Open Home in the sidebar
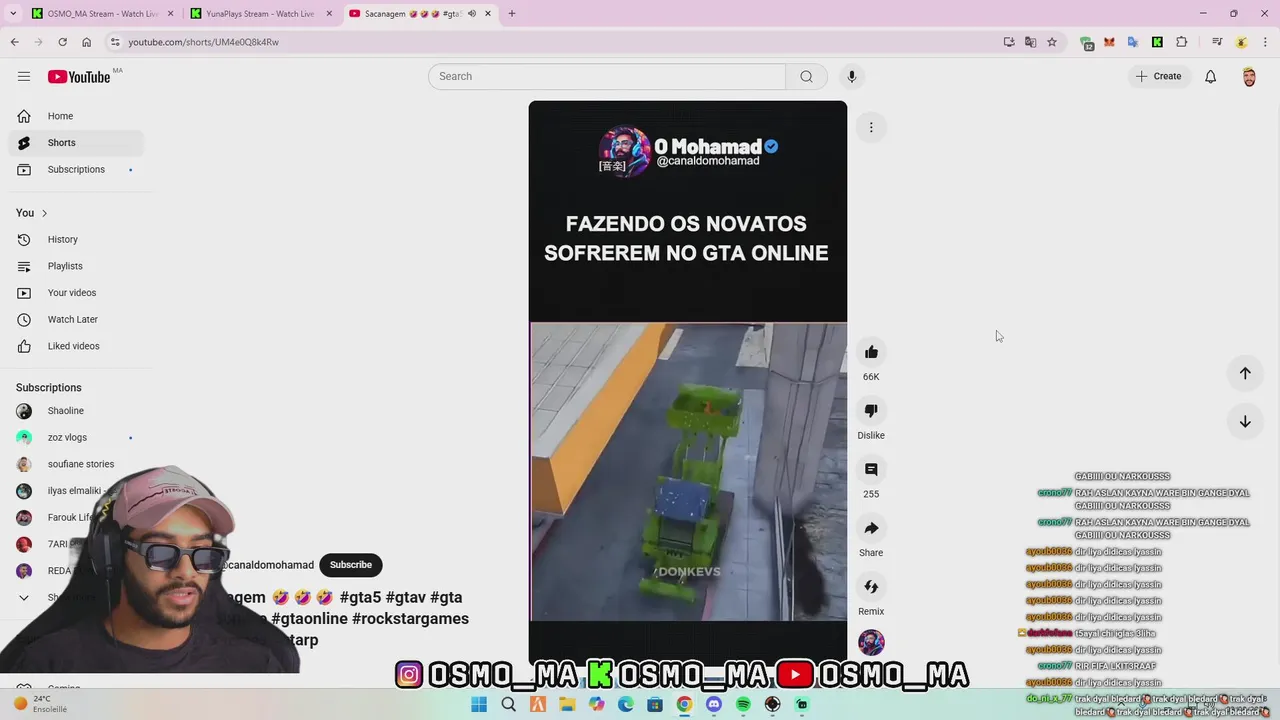Image resolution: width=1280 pixels, height=720 pixels. tap(76, 116)
